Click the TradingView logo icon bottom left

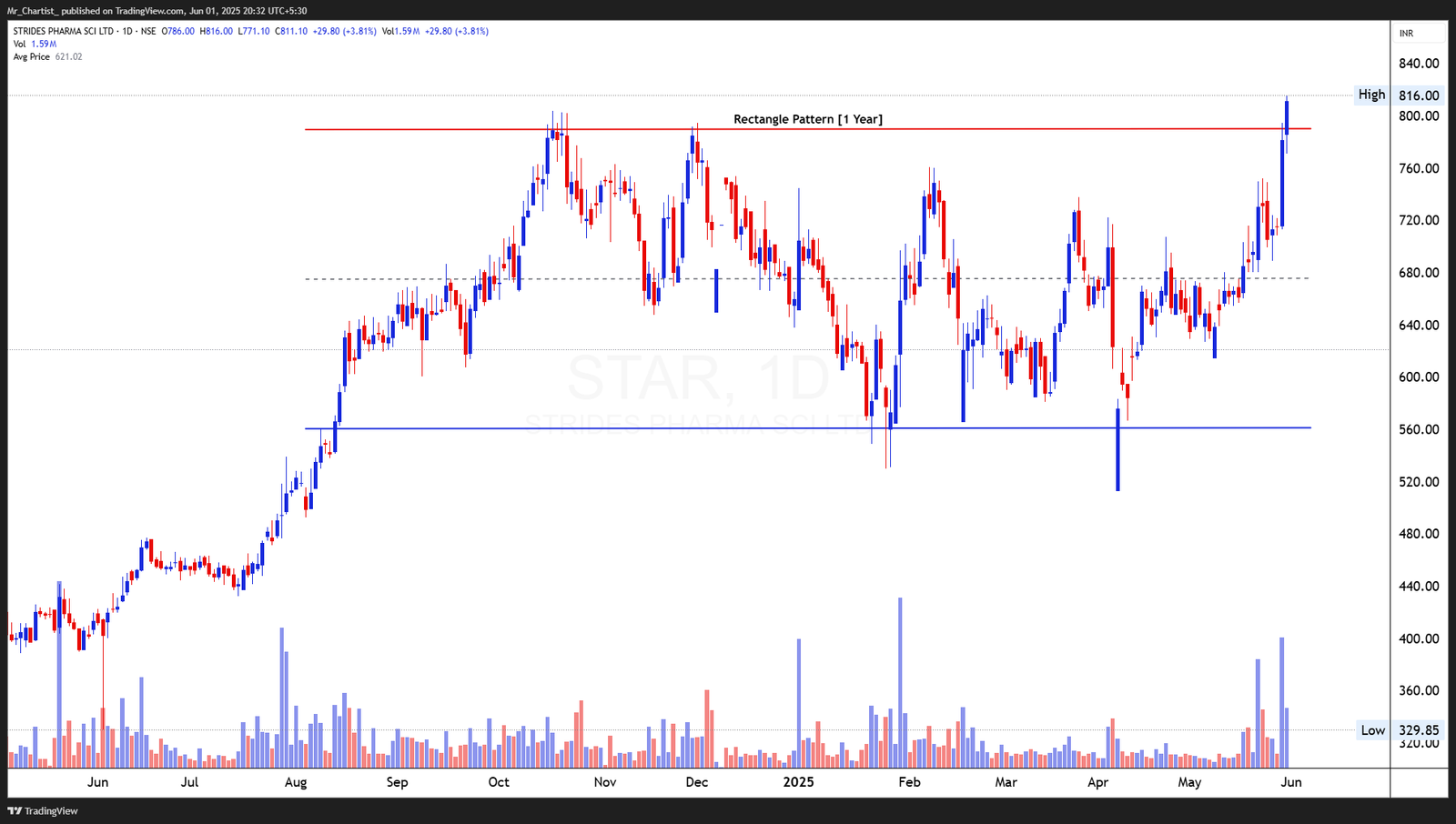16,810
